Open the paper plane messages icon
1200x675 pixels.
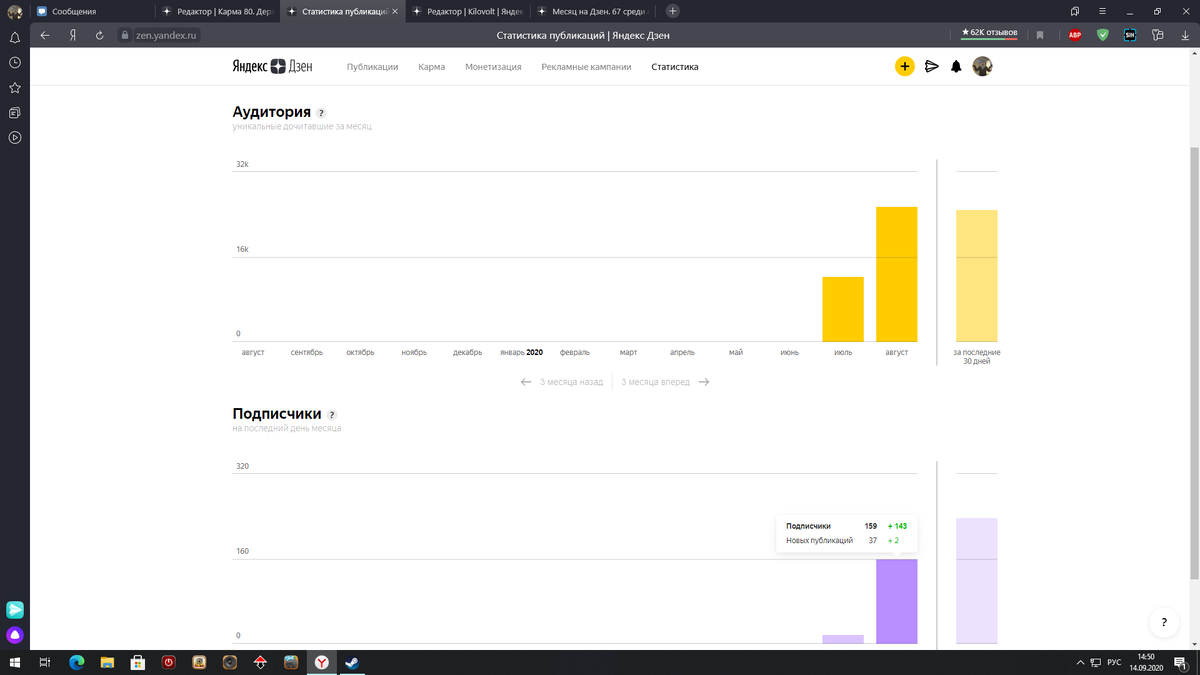pos(931,67)
